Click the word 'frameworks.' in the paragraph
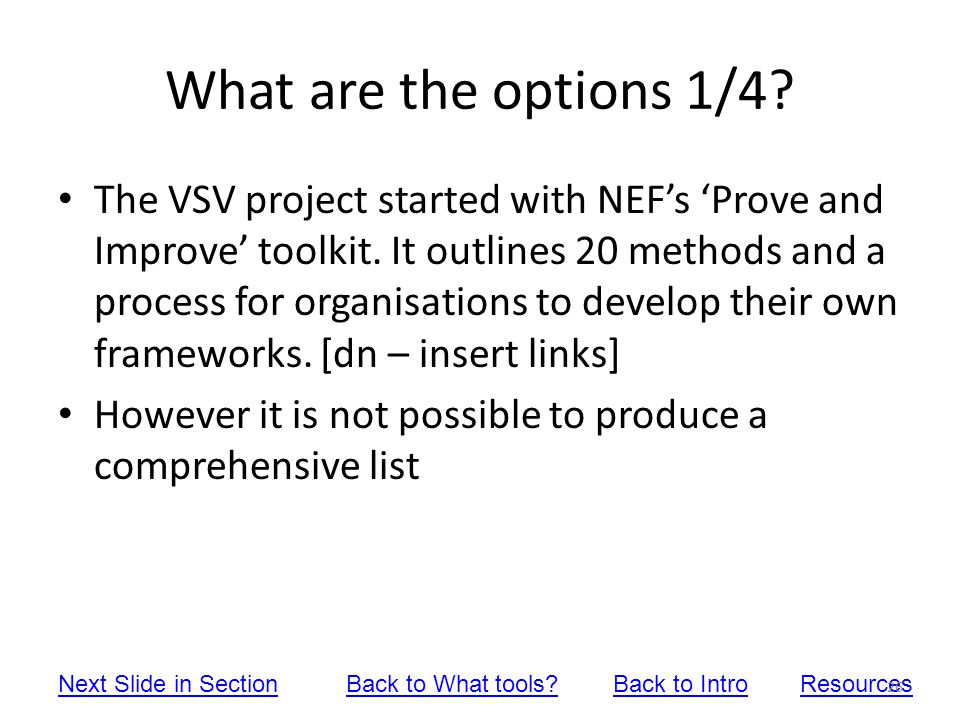Screen dimensions: 960x720 (203, 354)
